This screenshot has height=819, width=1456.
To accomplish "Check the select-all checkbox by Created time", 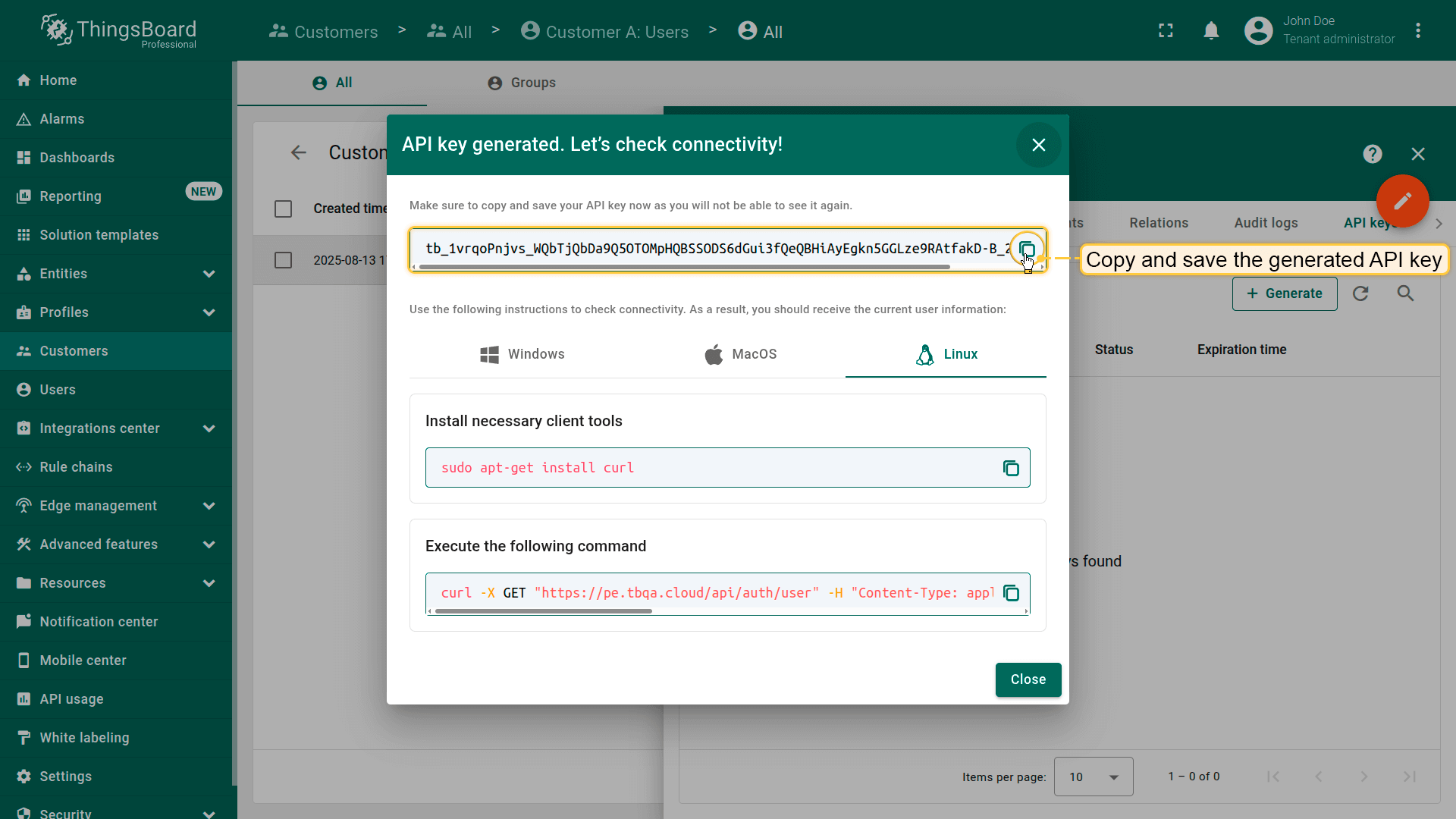I will coord(283,209).
